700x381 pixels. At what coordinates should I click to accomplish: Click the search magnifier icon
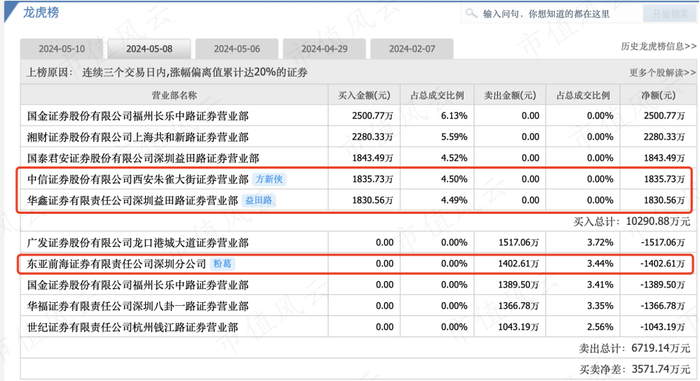[471, 13]
